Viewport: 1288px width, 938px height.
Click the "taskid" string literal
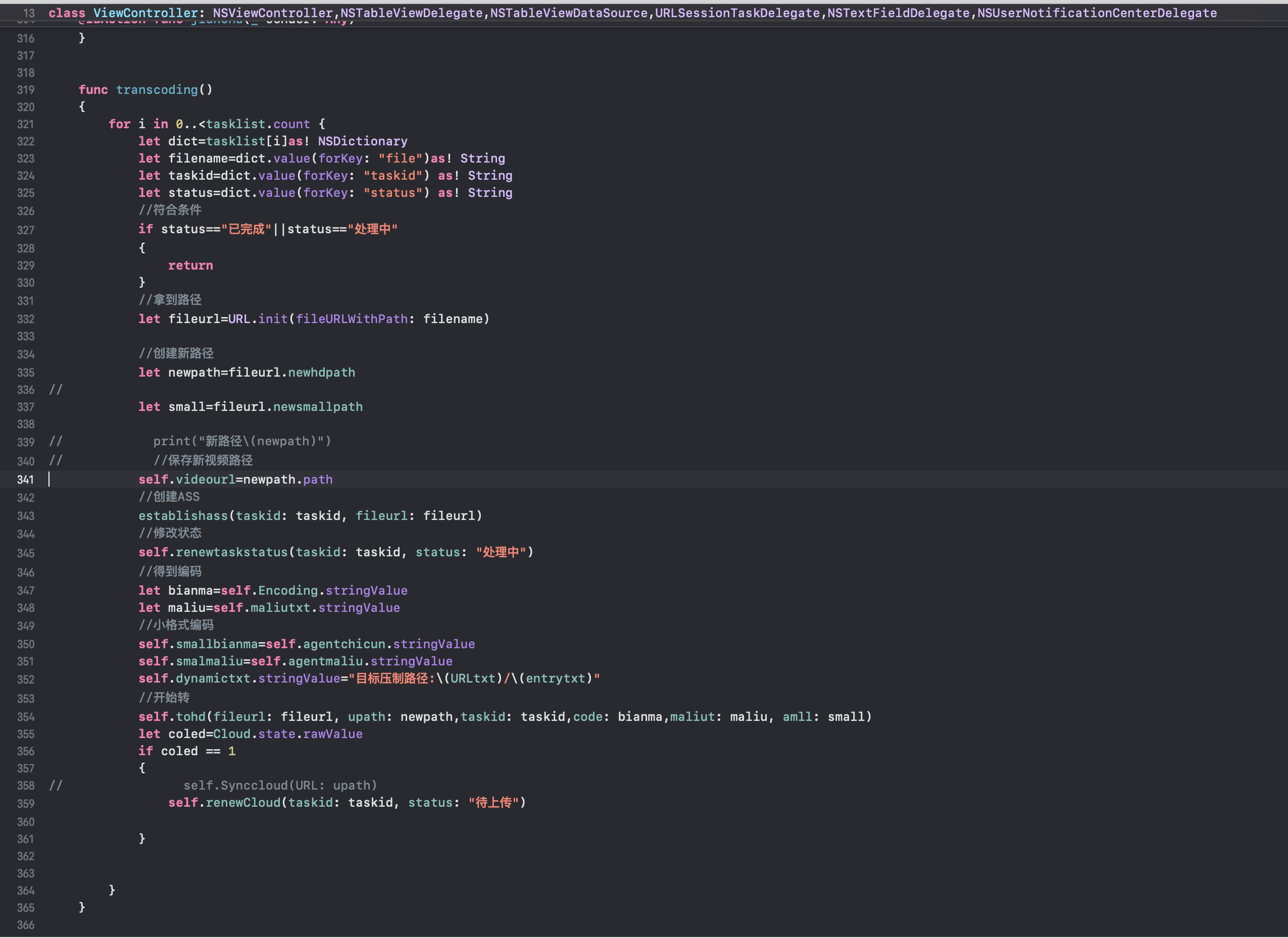tap(393, 176)
